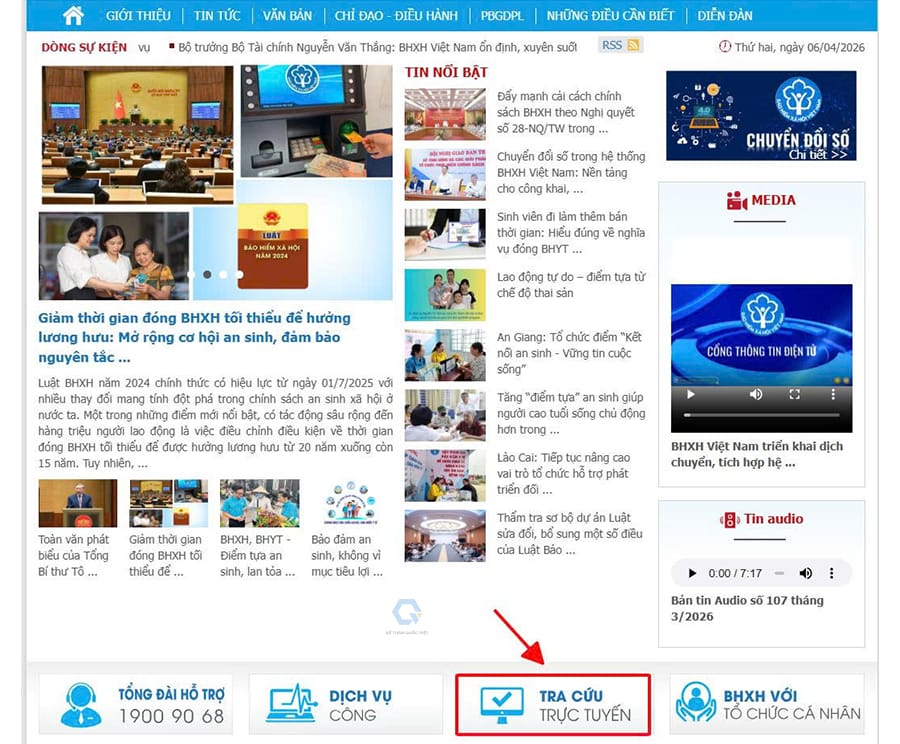
Task: Open TRA CỨU TRỰC TUYẾN button
Action: click(553, 704)
